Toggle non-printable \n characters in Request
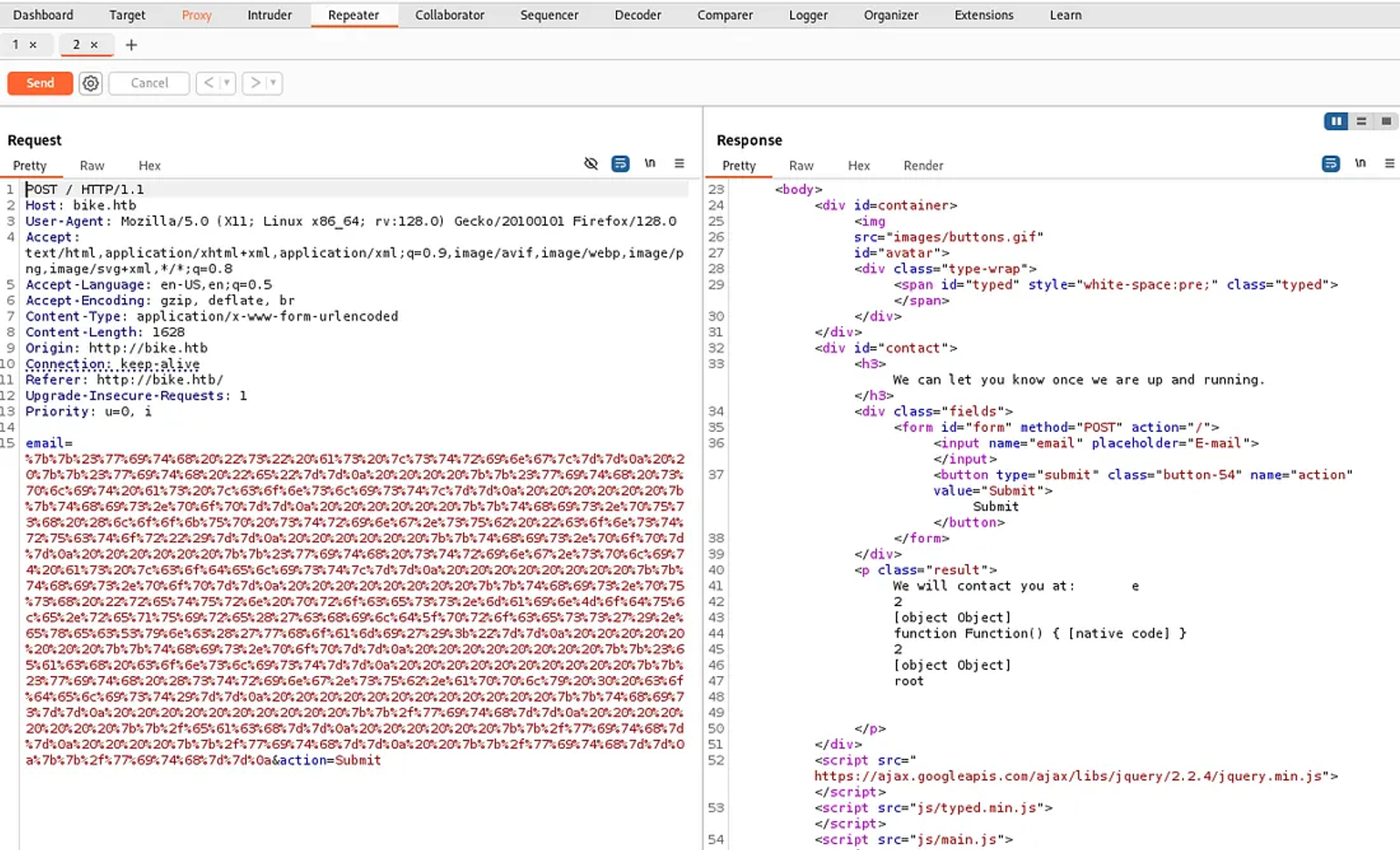This screenshot has height=850, width=1400. pos(650,164)
